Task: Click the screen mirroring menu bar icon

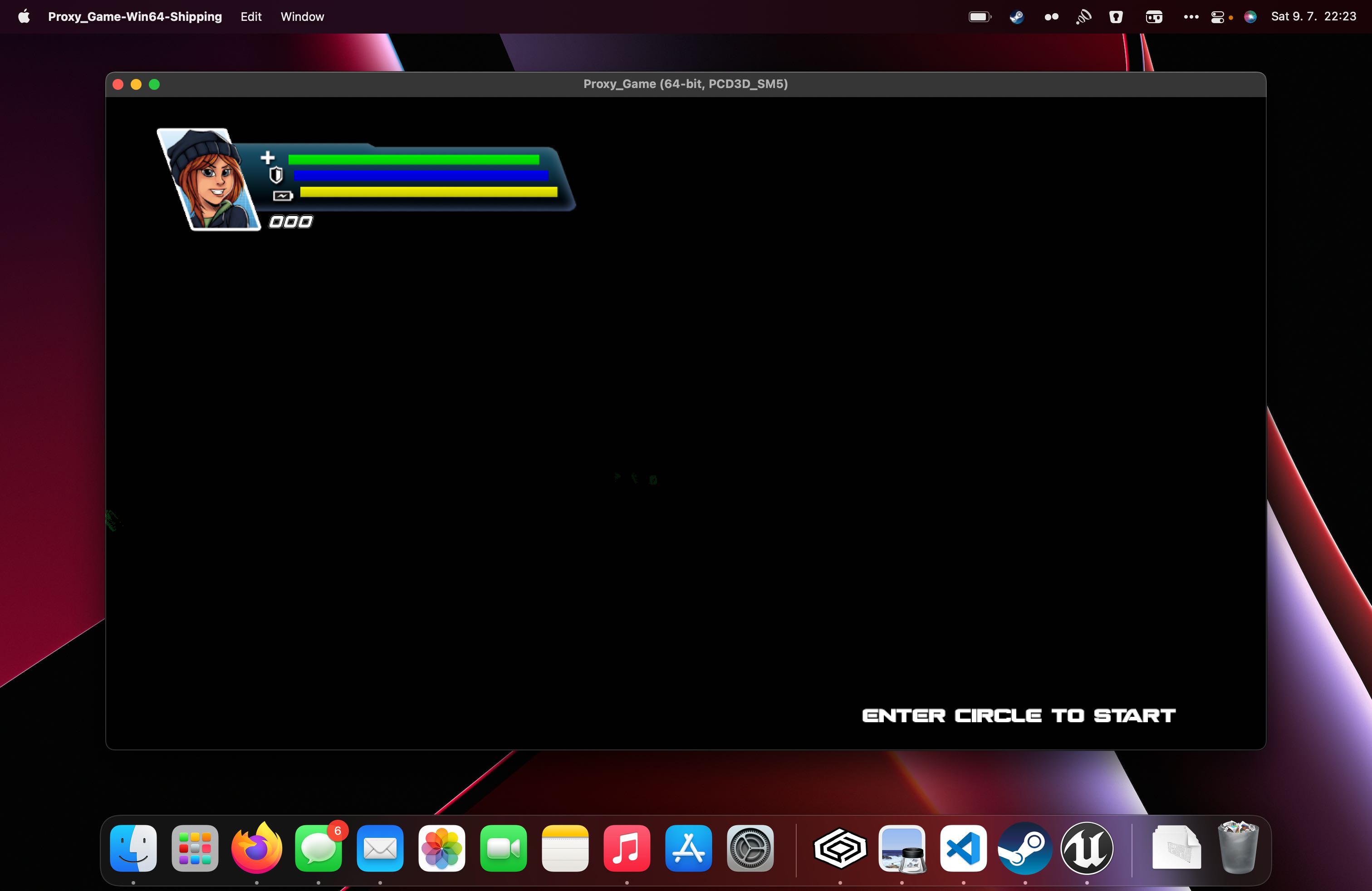Action: point(1153,17)
